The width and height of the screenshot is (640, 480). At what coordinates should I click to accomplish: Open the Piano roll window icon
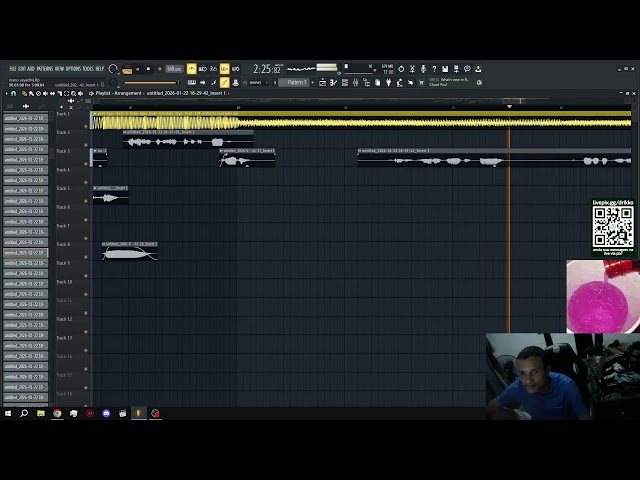333,82
